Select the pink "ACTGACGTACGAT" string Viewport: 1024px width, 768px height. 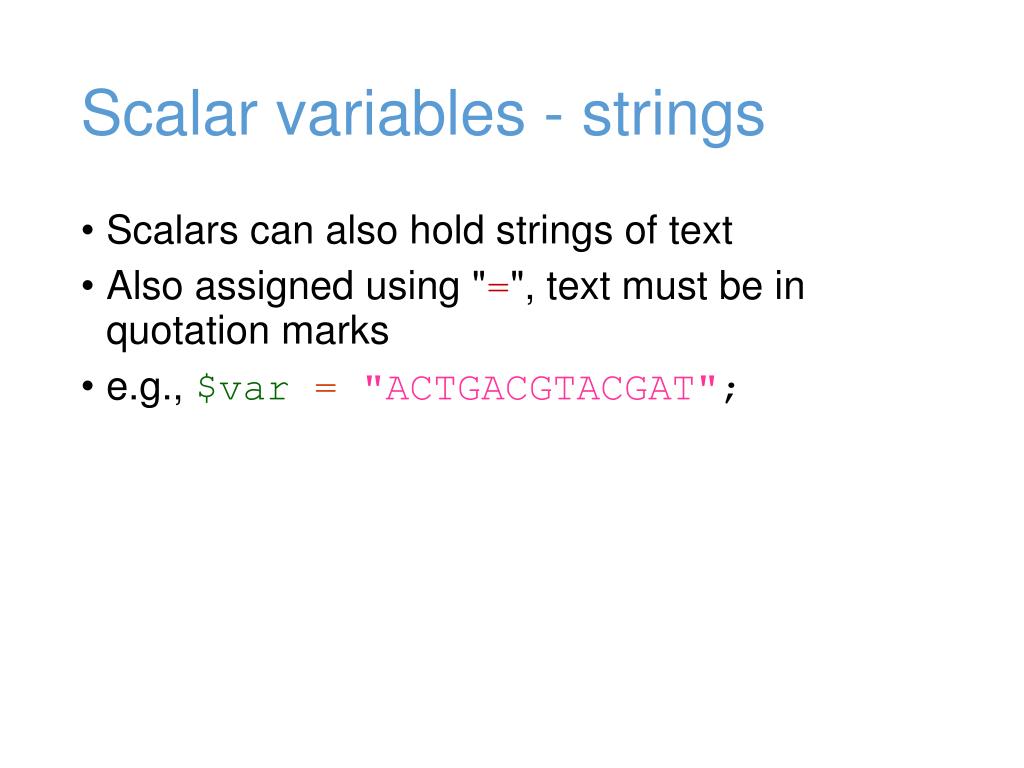(x=541, y=389)
